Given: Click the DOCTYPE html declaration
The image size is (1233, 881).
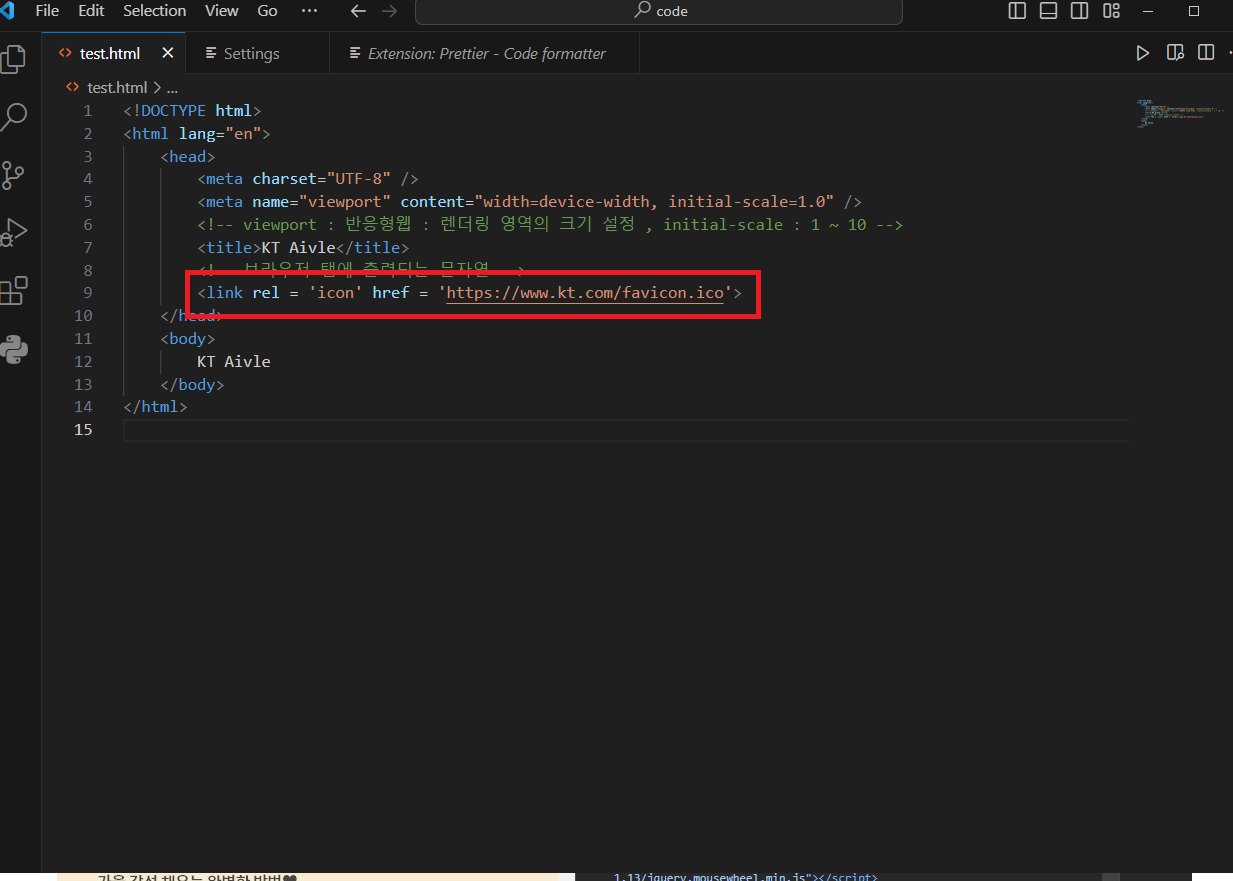Looking at the screenshot, I should [193, 111].
